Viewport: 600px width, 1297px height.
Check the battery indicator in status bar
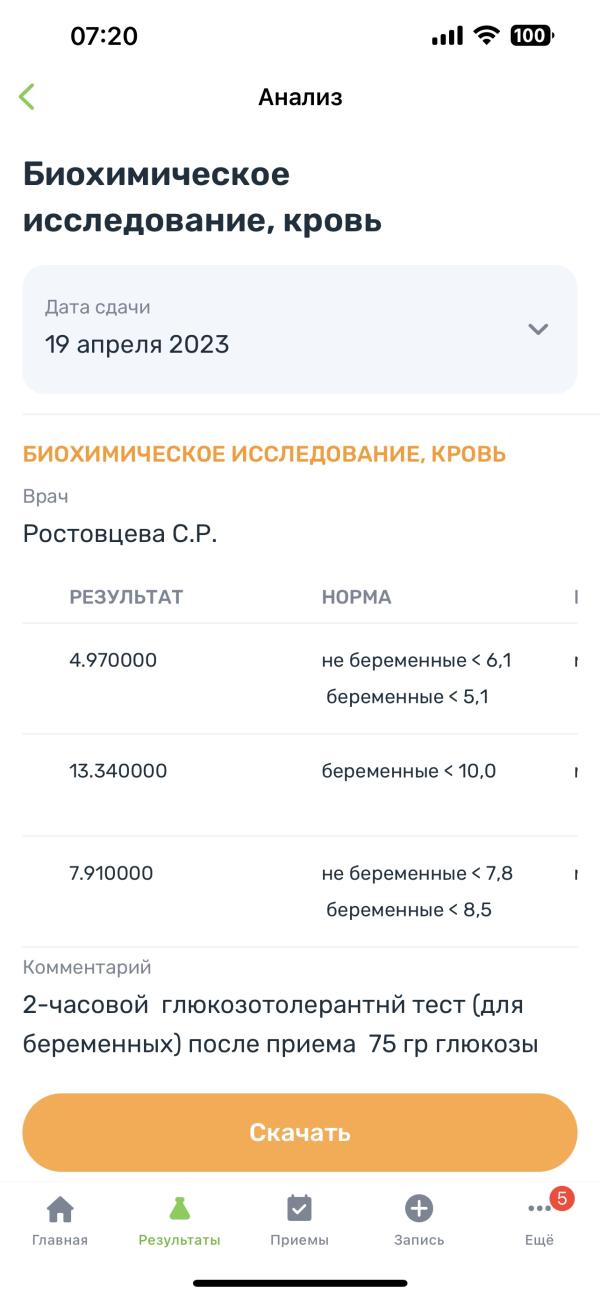(531, 36)
